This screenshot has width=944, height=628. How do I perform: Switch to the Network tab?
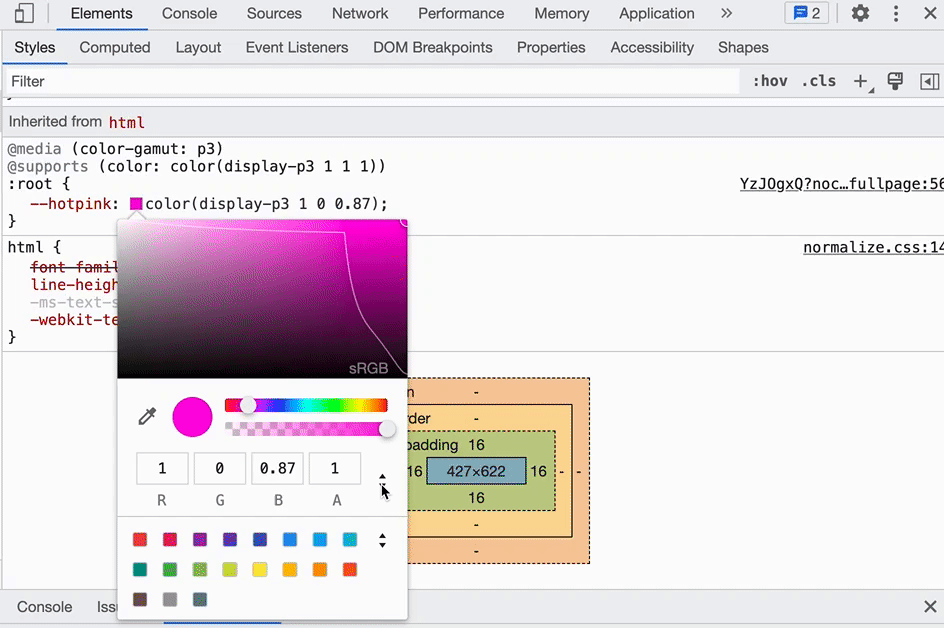(360, 13)
